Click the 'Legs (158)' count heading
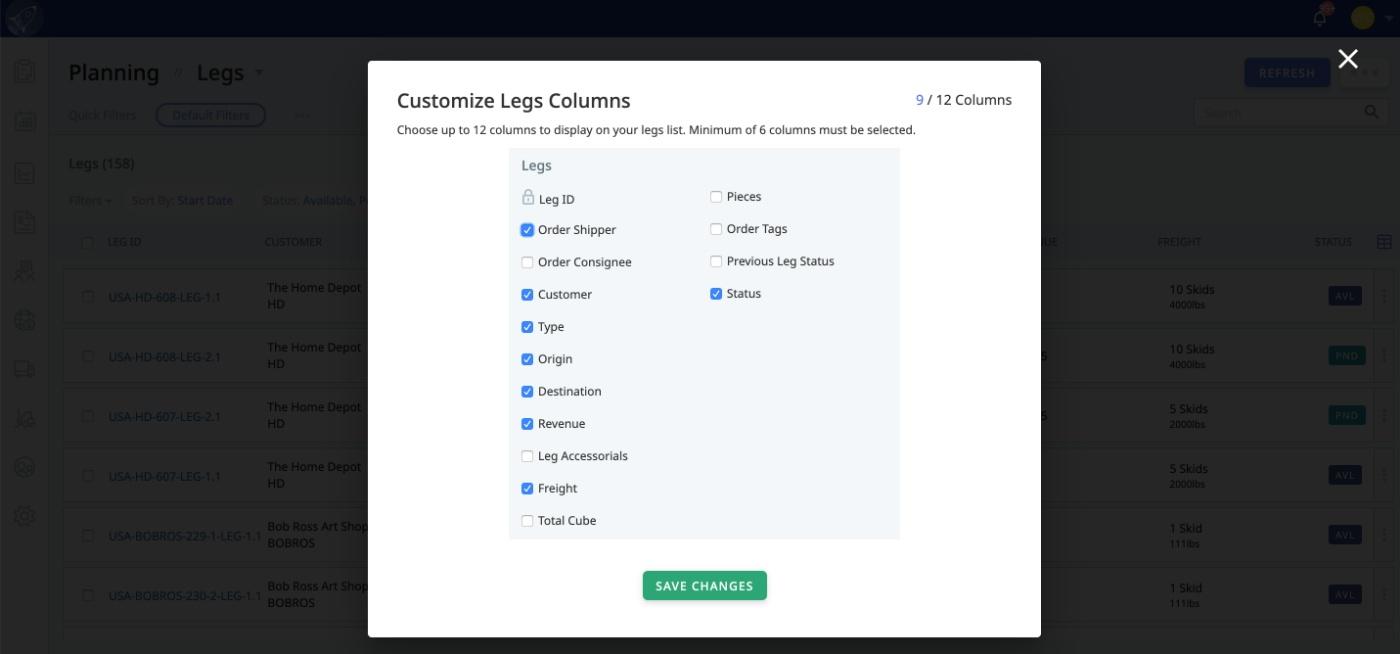 coord(101,164)
